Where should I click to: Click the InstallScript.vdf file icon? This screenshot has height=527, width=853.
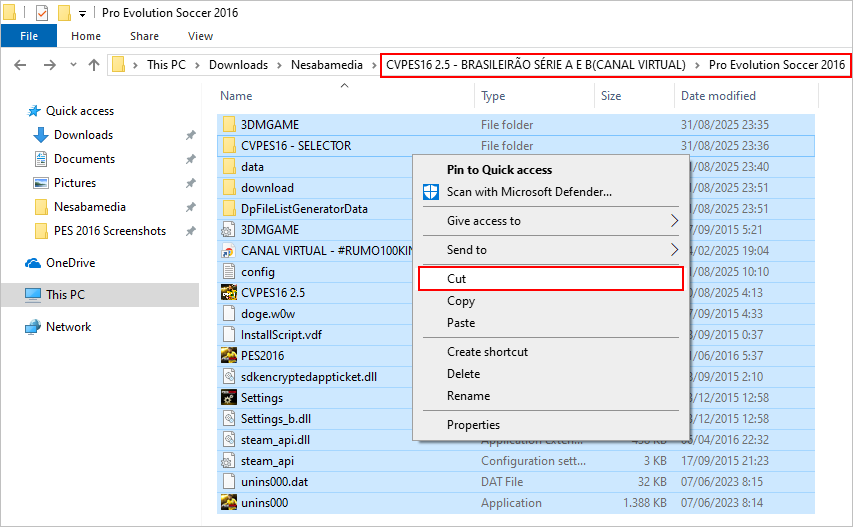(229, 334)
